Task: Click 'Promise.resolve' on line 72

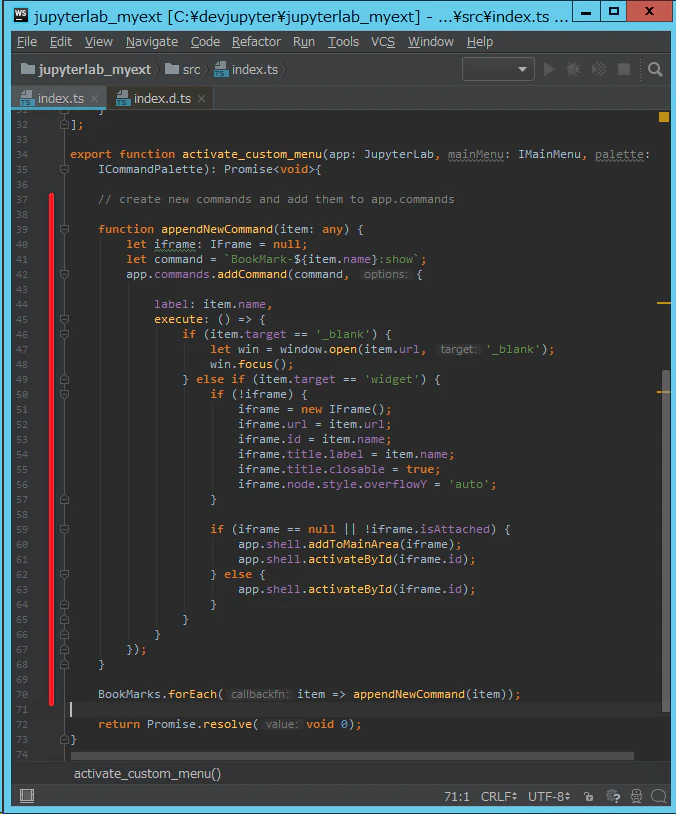Action: [199, 724]
